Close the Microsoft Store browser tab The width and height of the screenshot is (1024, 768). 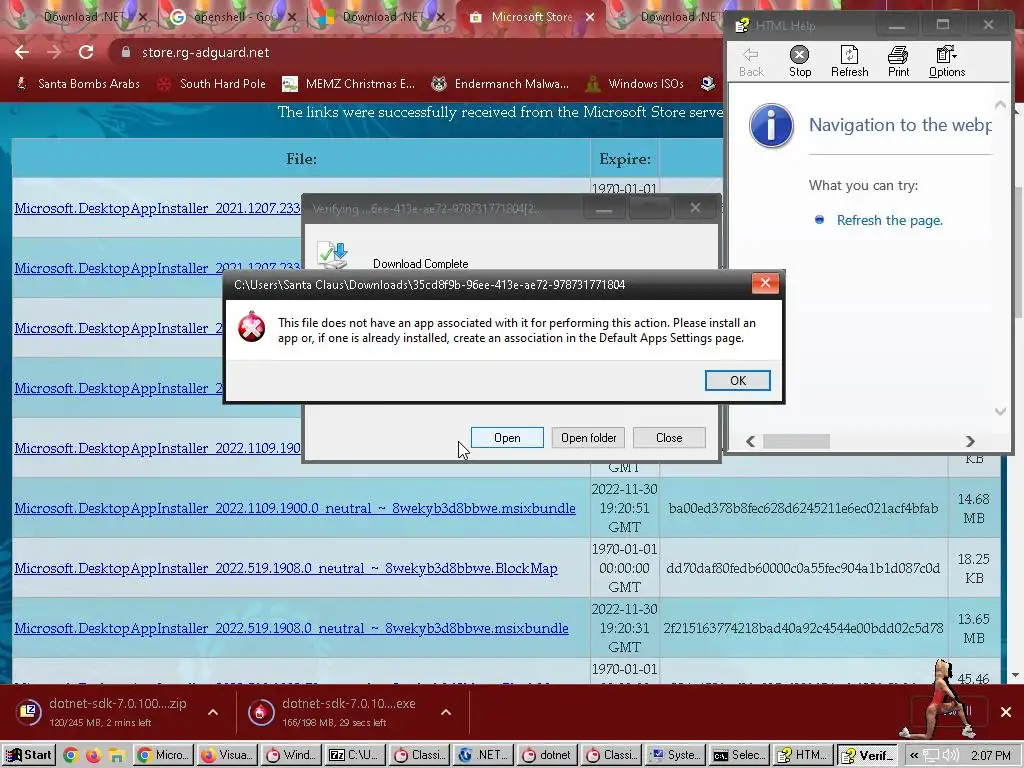(x=590, y=17)
